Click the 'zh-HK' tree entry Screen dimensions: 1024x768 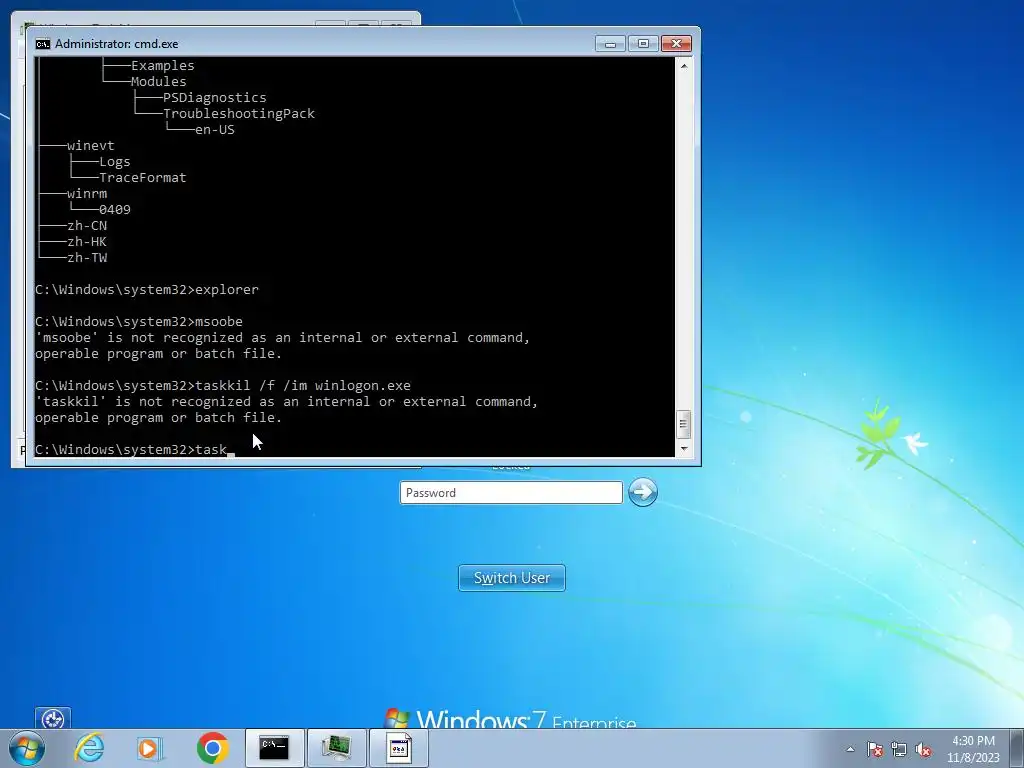click(87, 242)
